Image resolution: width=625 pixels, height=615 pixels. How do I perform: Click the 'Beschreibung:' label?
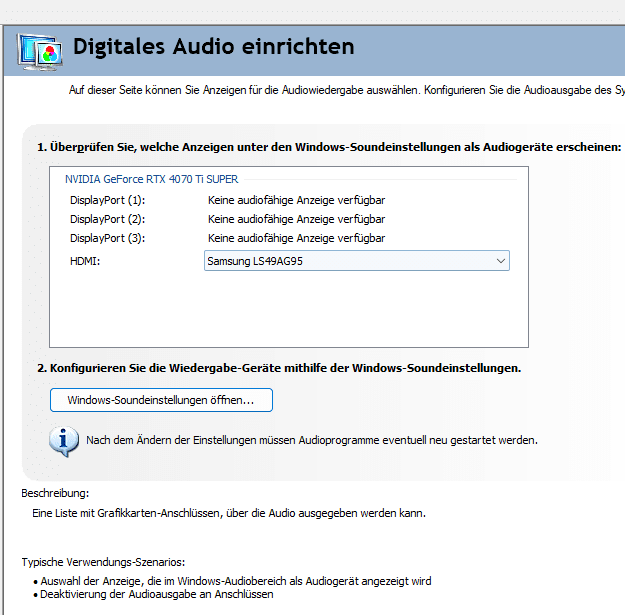coord(55,493)
